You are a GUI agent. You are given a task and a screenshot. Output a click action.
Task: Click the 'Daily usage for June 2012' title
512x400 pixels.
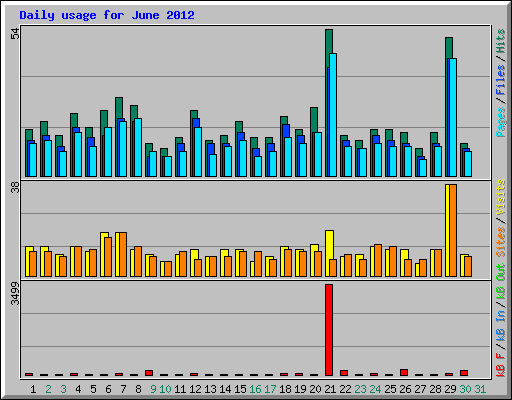pos(107,15)
